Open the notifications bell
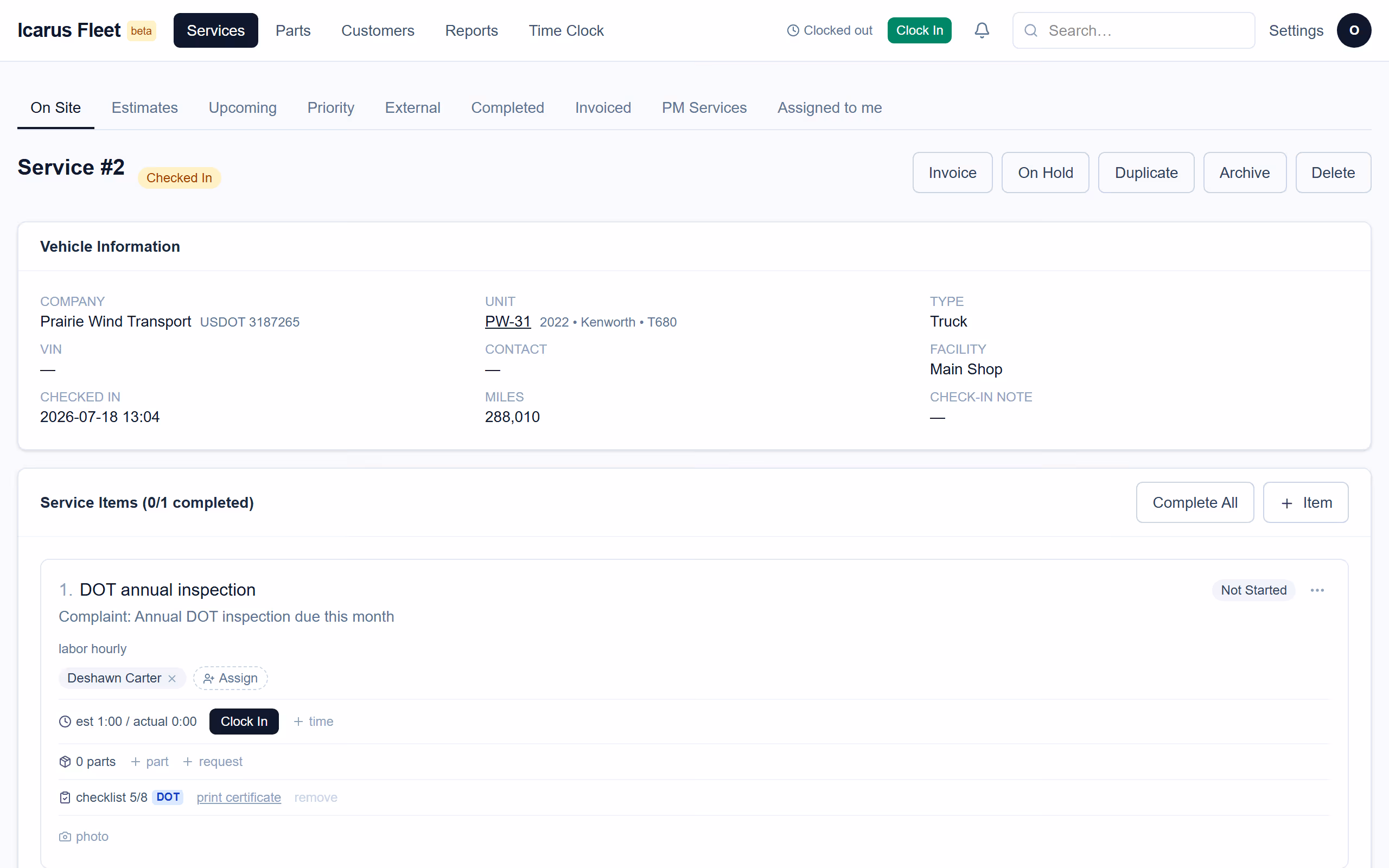 [982, 30]
